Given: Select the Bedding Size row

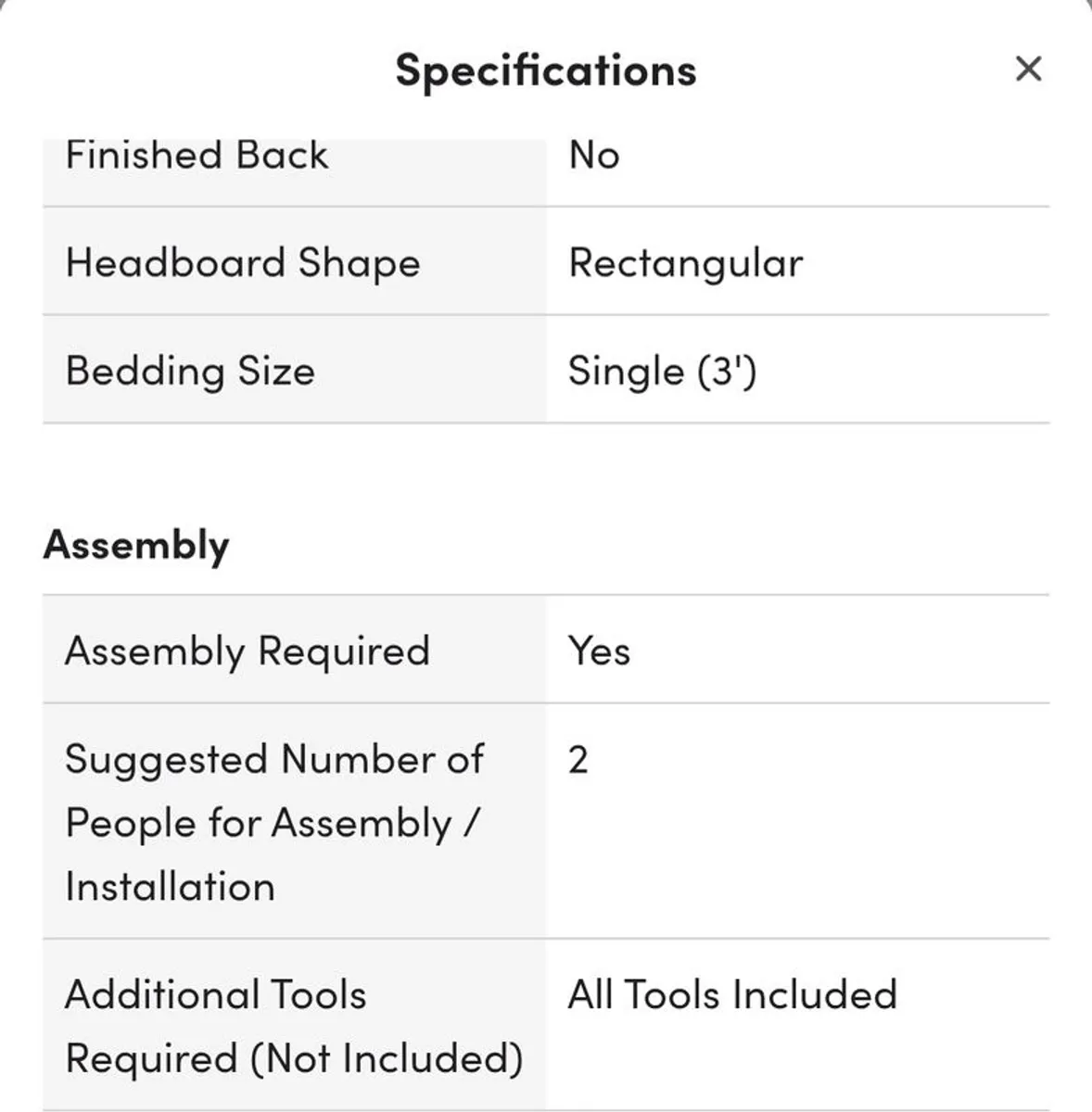Looking at the screenshot, I should [x=293, y=371].
